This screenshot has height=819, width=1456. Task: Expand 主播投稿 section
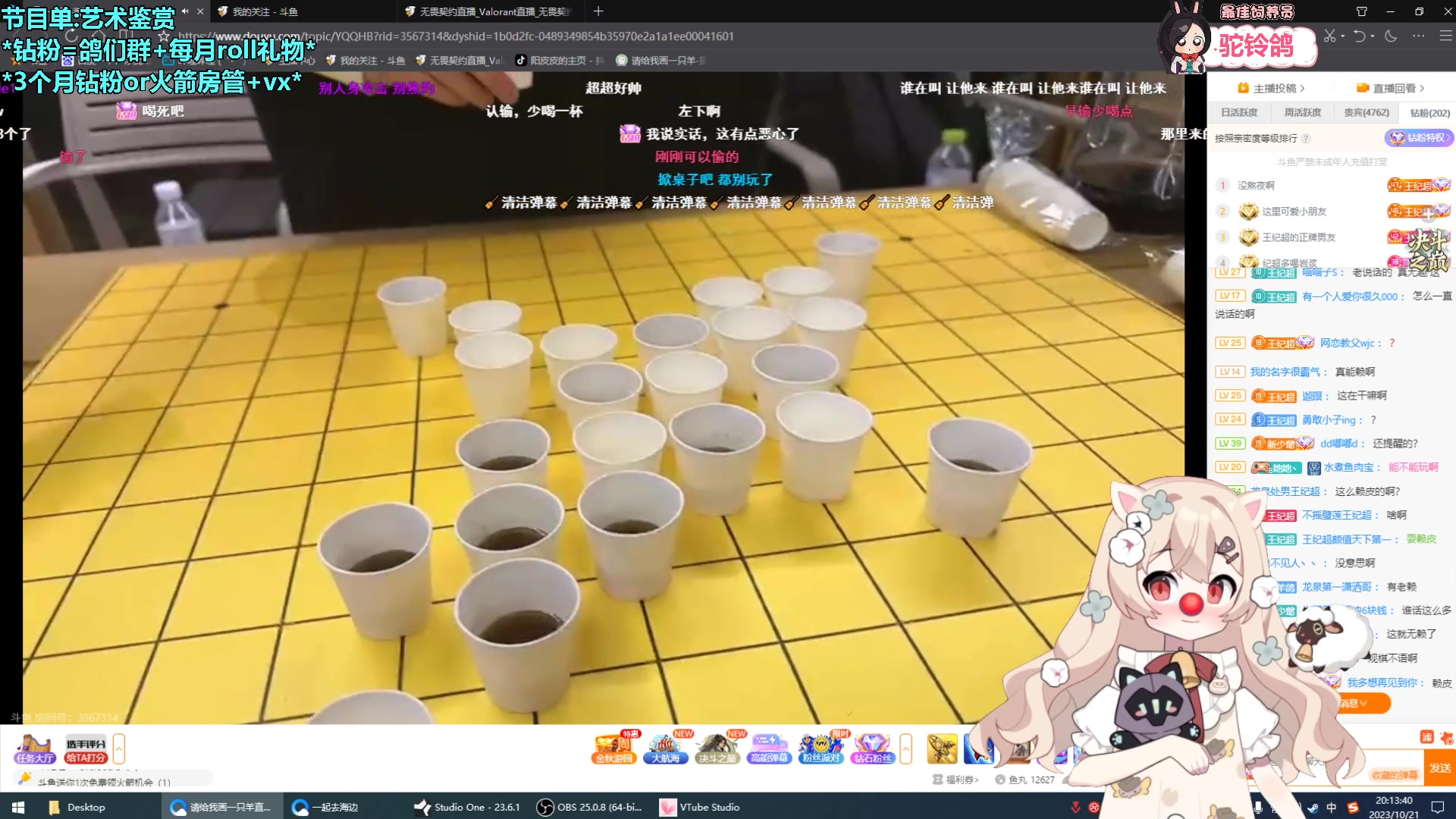[x=1271, y=88]
